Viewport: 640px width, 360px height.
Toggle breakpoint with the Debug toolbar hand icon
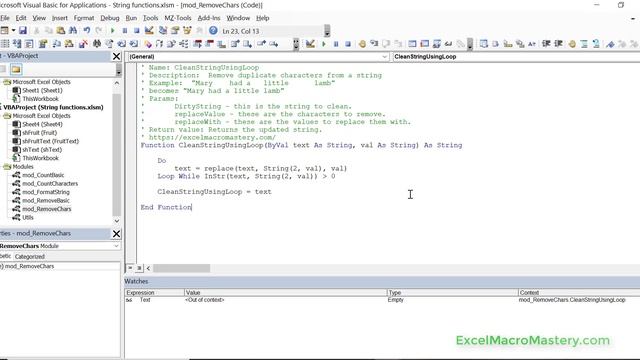coord(362,44)
